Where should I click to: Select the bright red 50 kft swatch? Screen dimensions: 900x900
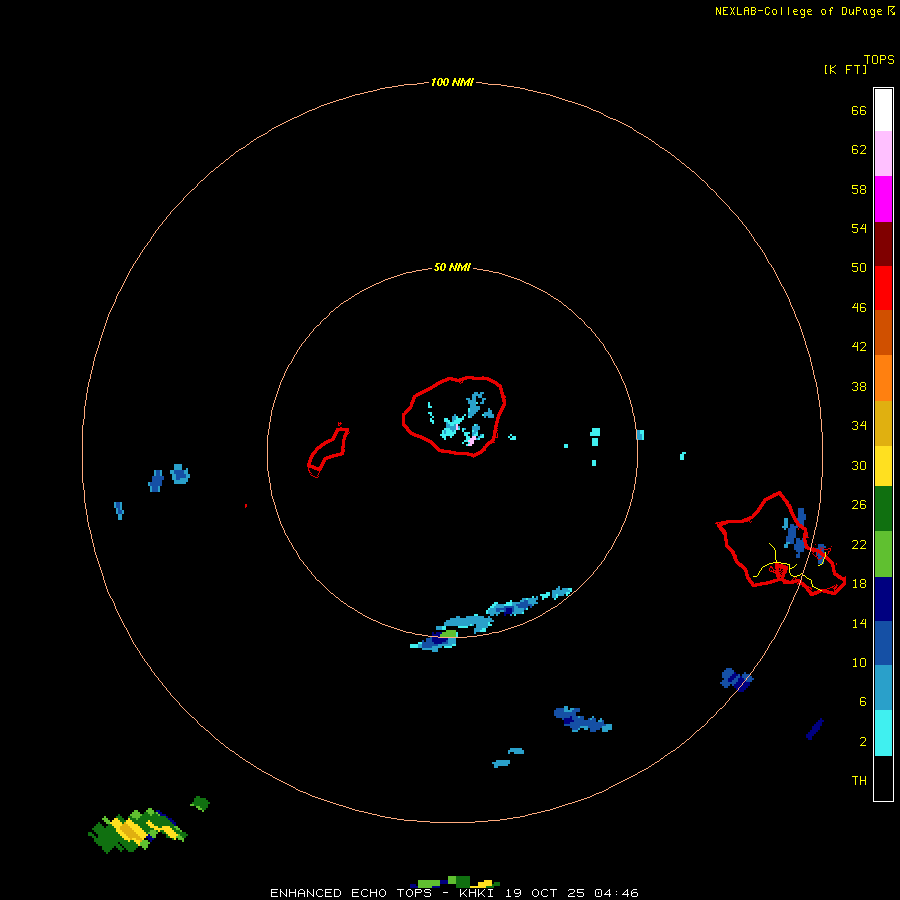pyautogui.click(x=883, y=288)
